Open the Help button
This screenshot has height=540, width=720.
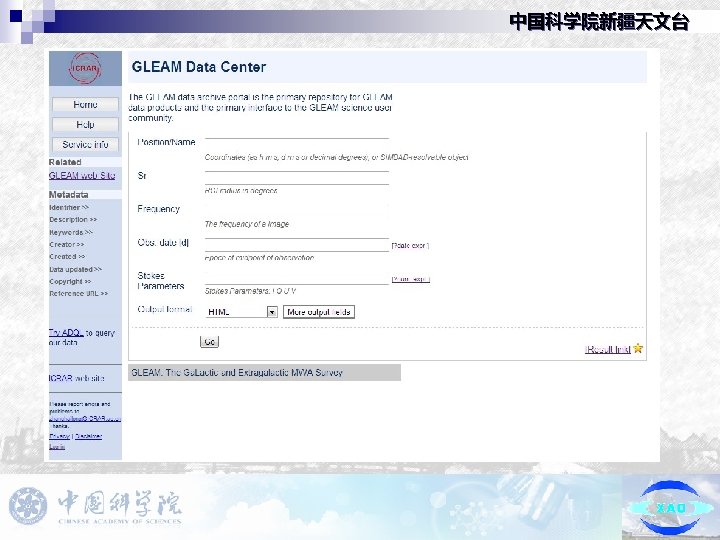pos(85,124)
